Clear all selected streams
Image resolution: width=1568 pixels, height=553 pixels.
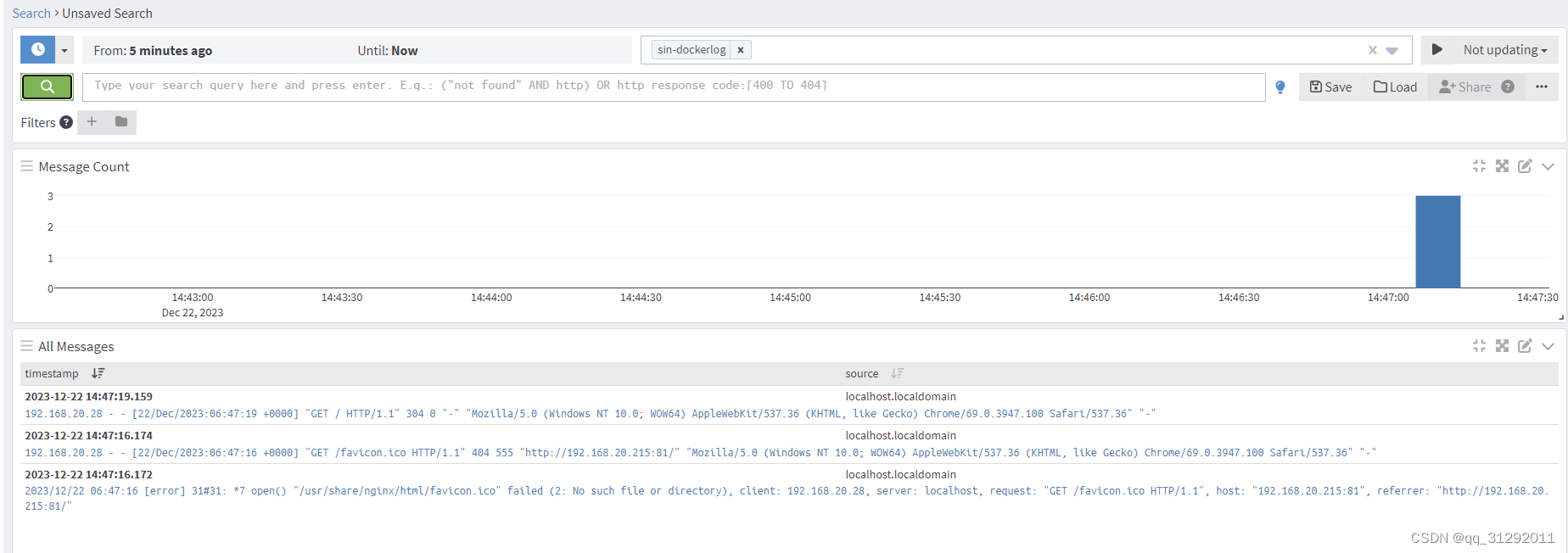tap(1373, 50)
